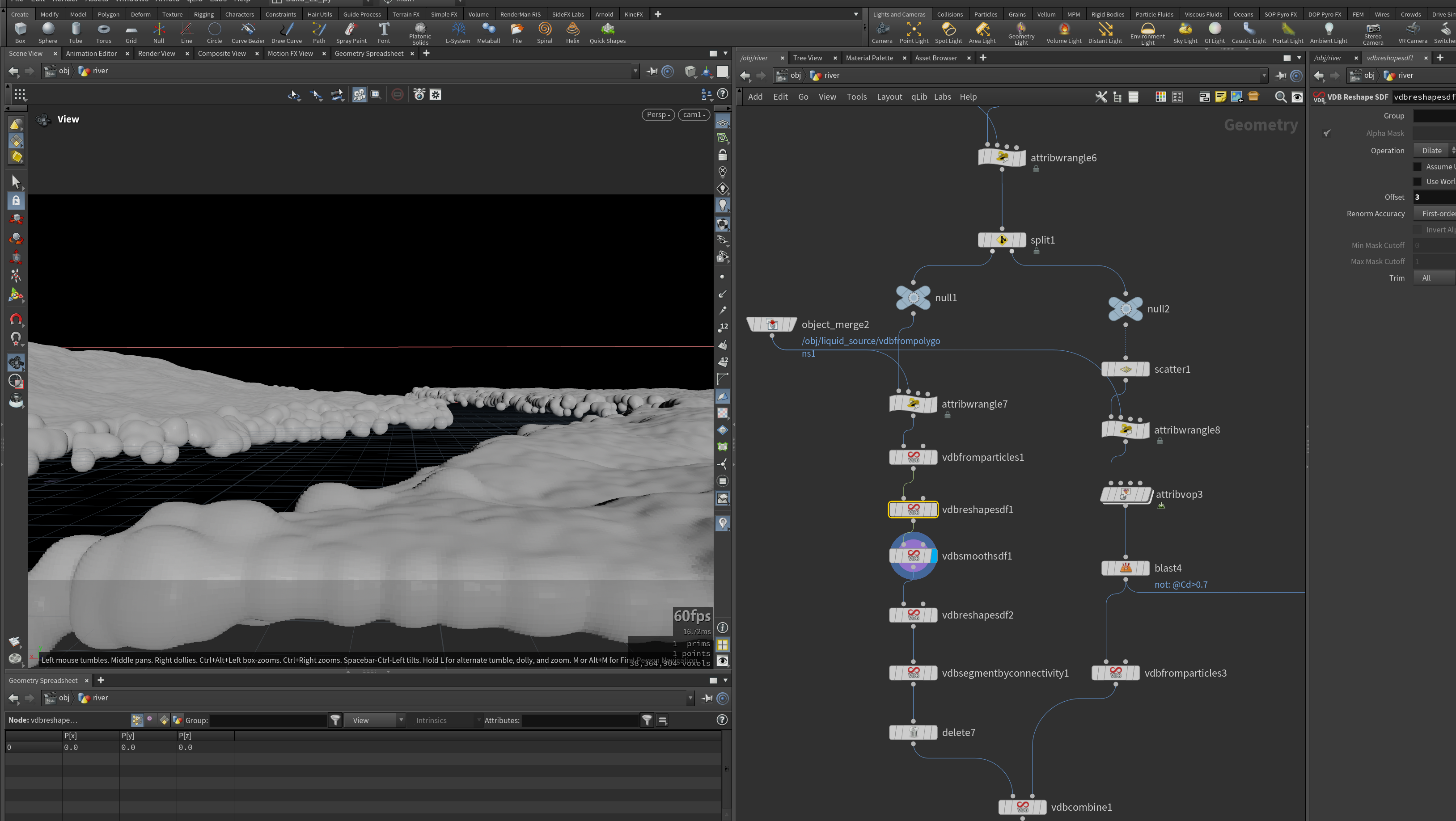1456x821 pixels.
Task: Expand the cam1 camera dropdown
Action: [x=694, y=115]
